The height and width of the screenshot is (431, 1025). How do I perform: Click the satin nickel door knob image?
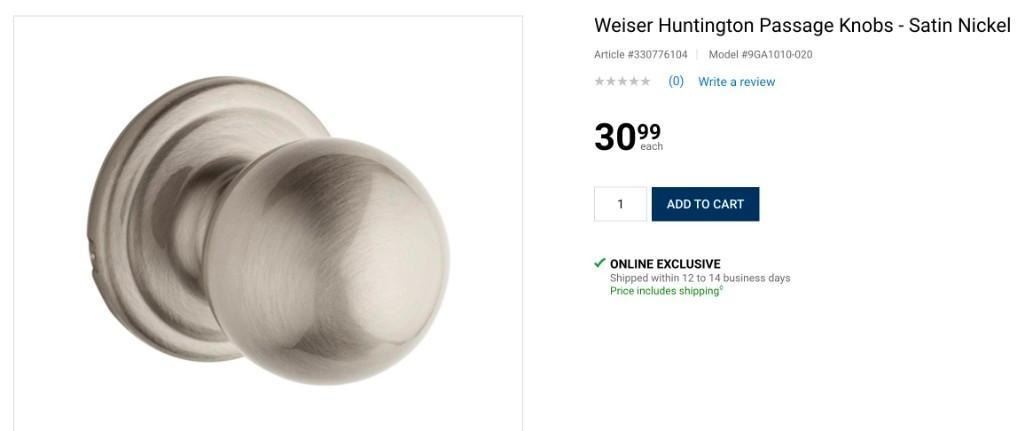click(x=268, y=229)
